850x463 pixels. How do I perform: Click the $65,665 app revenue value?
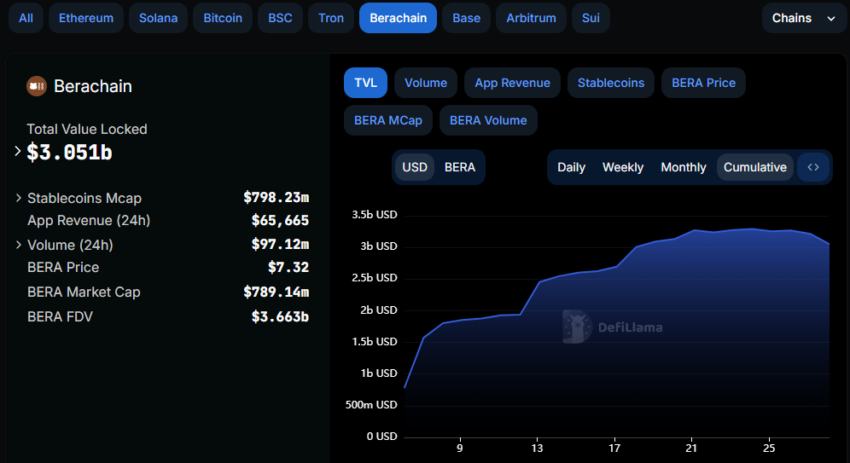(280, 220)
